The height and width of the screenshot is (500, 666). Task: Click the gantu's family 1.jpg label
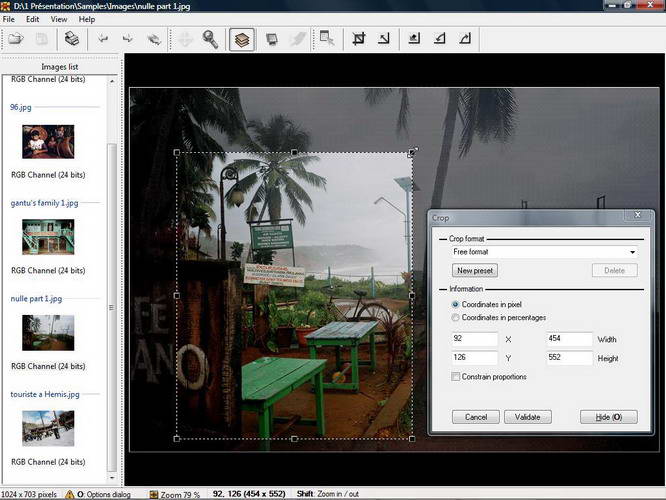pyautogui.click(x=44, y=203)
